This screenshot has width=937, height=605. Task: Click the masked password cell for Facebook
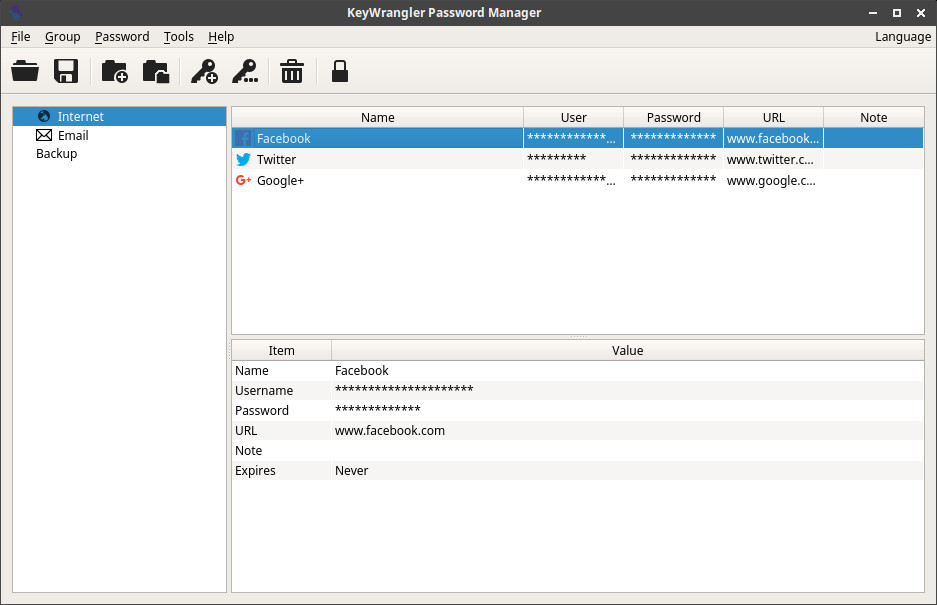coord(673,139)
